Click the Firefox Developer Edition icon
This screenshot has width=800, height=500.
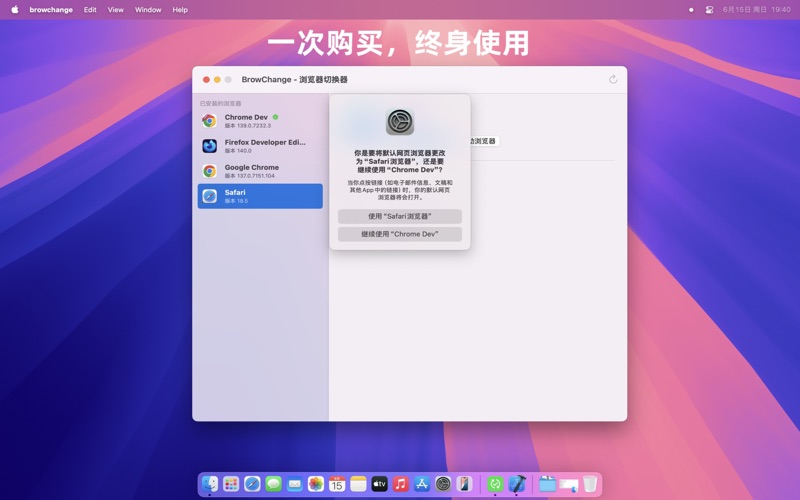point(209,146)
